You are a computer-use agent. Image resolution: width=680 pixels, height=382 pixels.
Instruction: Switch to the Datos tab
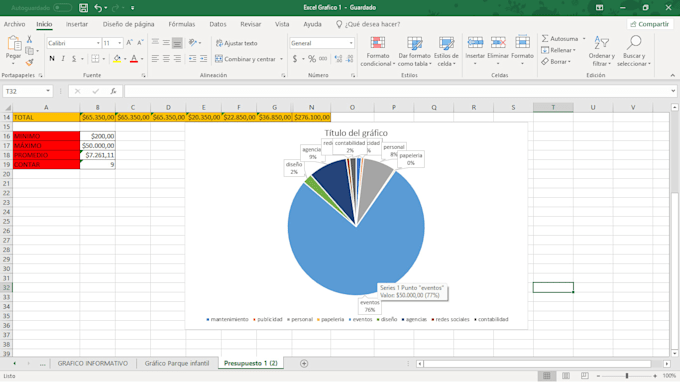[x=218, y=24]
